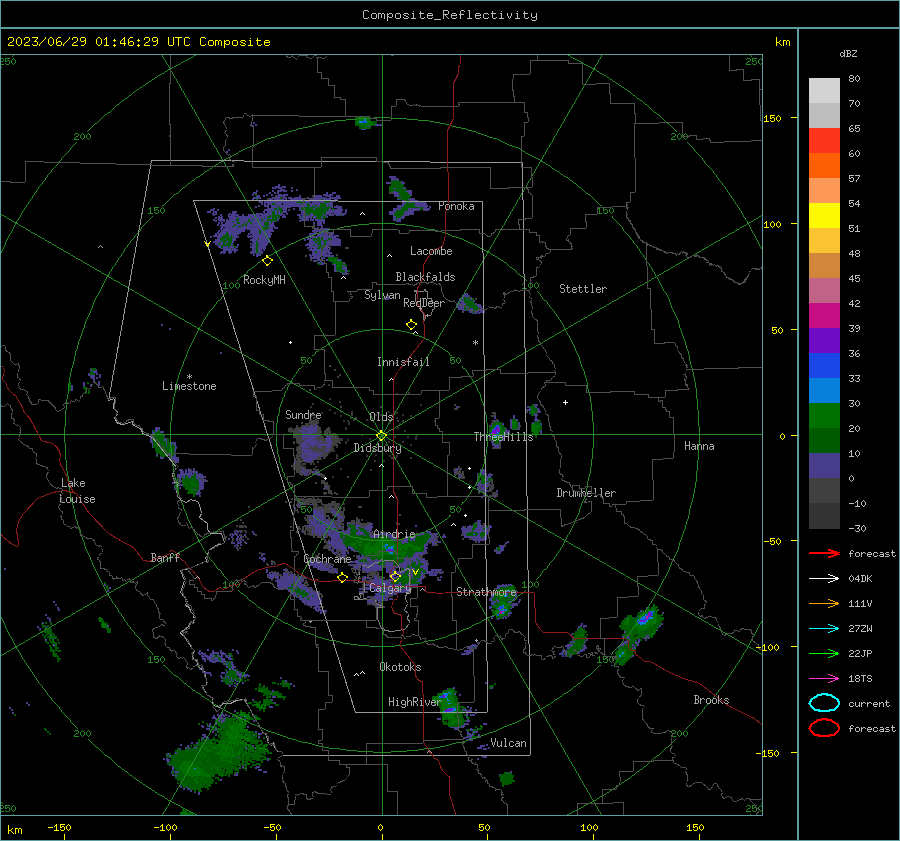
Task: Click the Okotoks town label
Action: [x=400, y=667]
